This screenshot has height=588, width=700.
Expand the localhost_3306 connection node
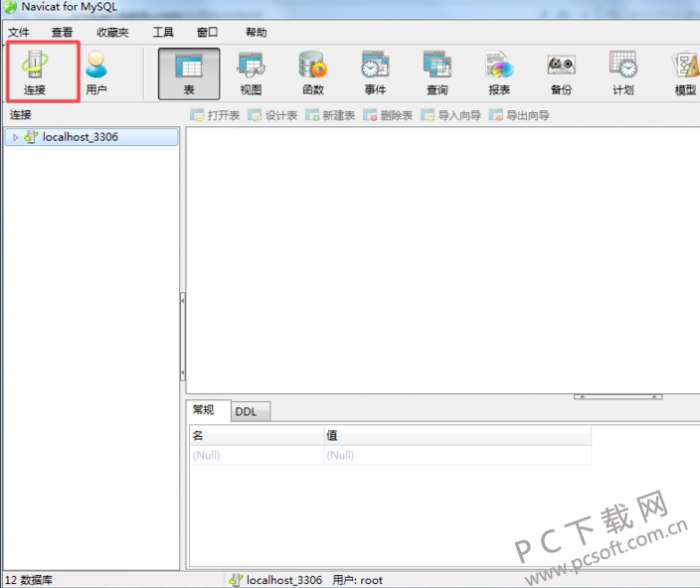(15, 138)
